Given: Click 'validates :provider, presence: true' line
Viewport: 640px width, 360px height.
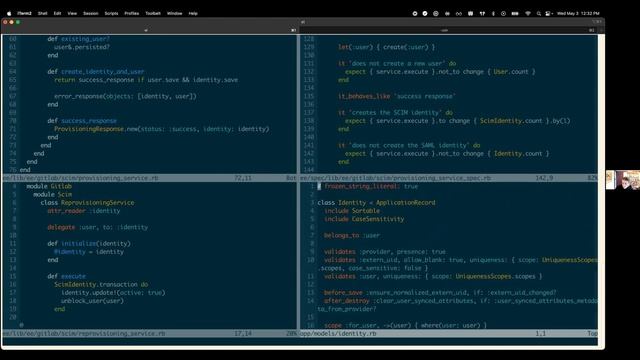Looking at the screenshot, I should pos(385,252).
